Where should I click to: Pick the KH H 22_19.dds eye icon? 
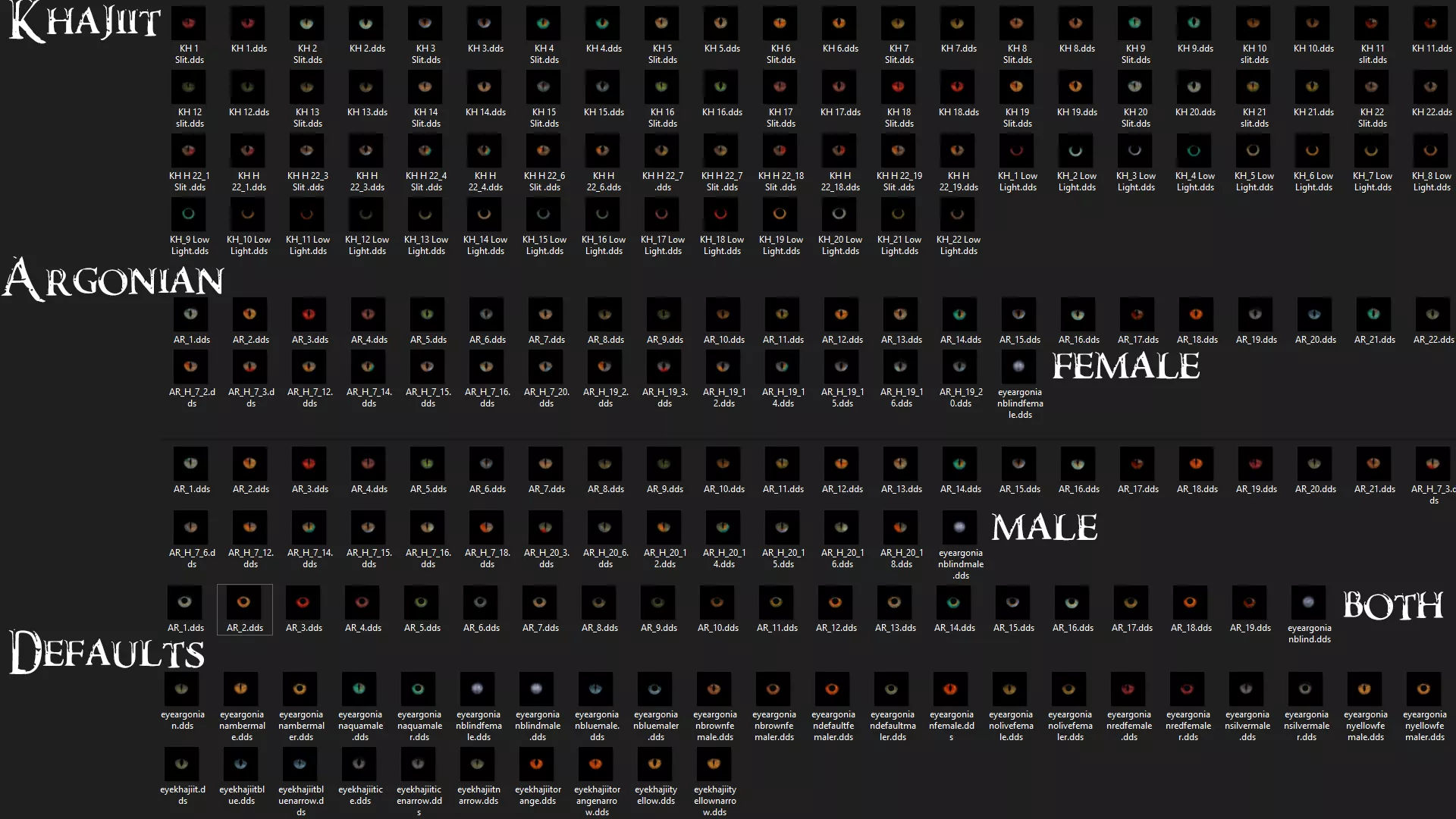958,151
